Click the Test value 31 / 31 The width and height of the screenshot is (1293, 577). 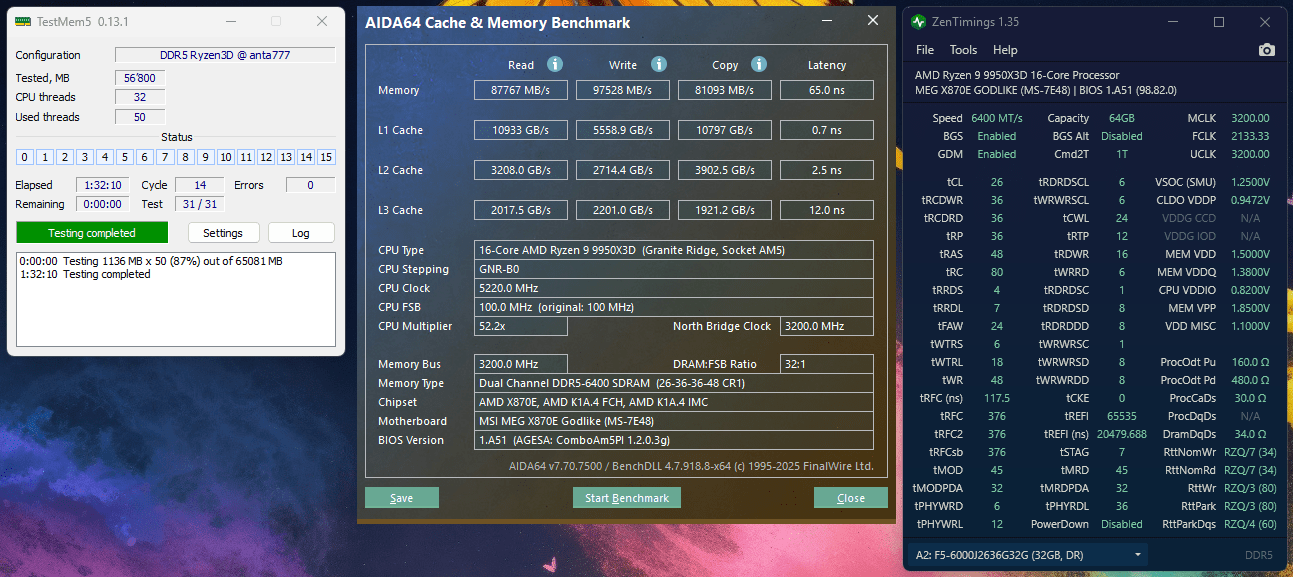click(199, 204)
